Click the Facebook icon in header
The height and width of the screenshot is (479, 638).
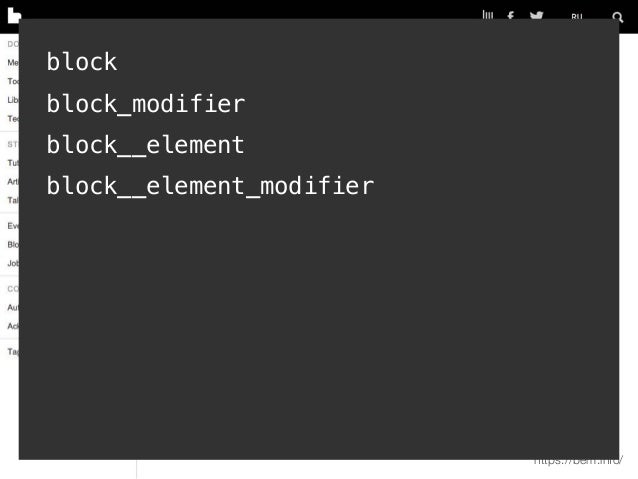[x=510, y=15]
